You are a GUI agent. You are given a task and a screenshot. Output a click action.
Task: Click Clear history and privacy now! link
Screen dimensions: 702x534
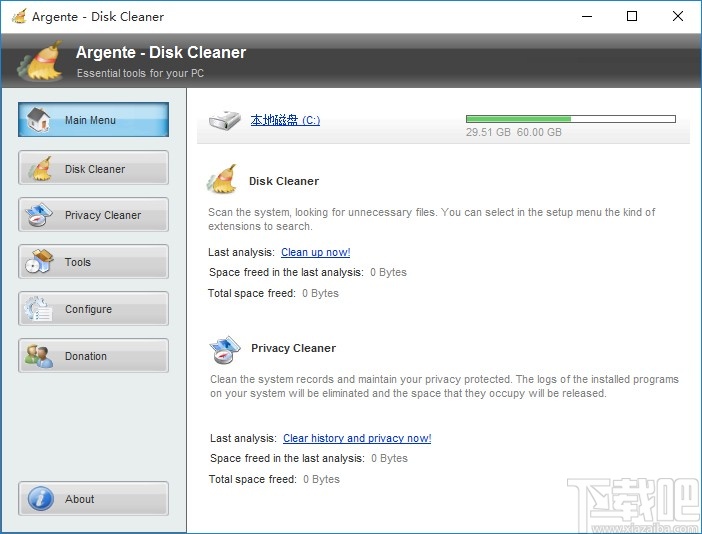pos(357,438)
